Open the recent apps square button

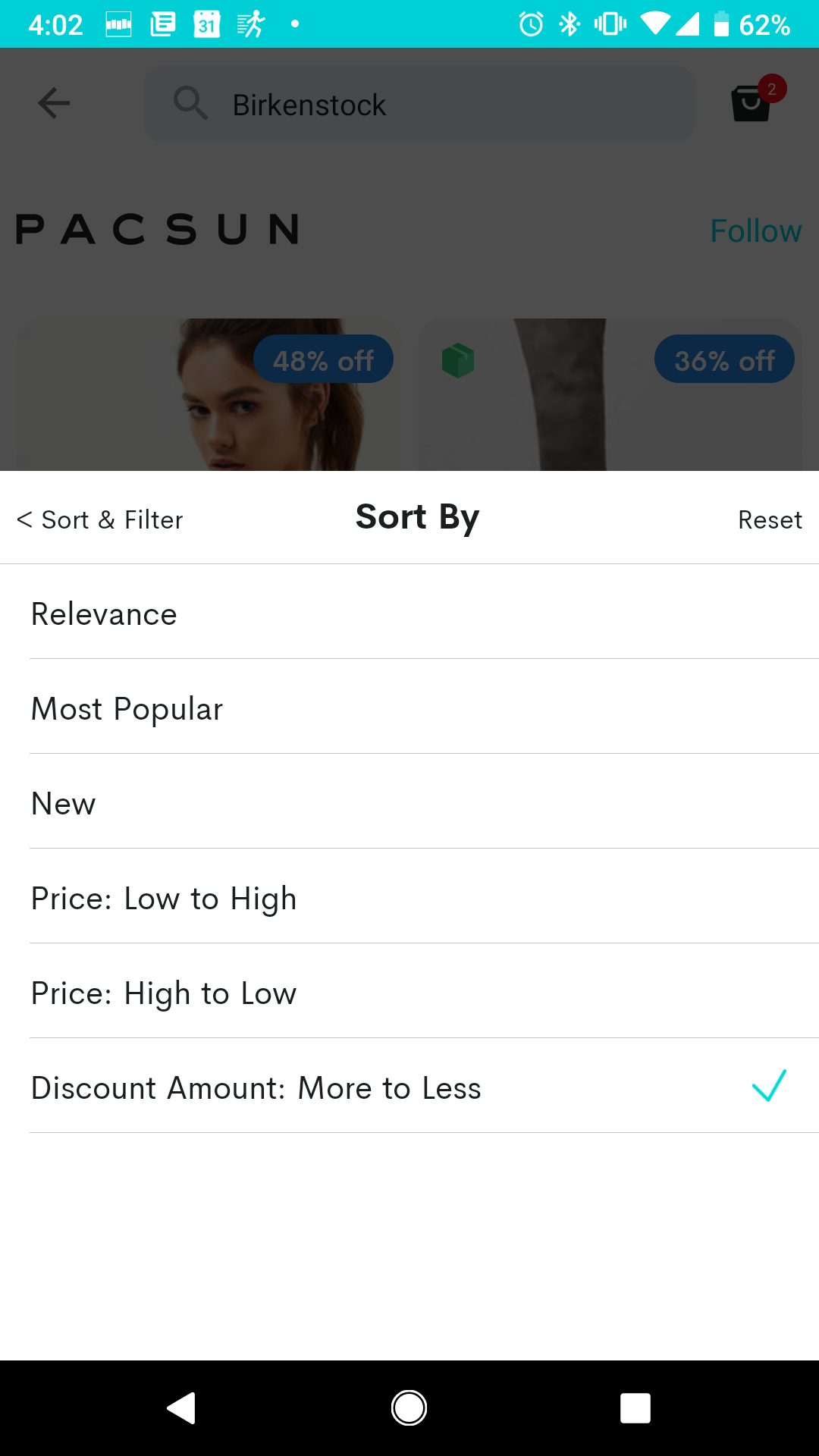click(635, 1408)
